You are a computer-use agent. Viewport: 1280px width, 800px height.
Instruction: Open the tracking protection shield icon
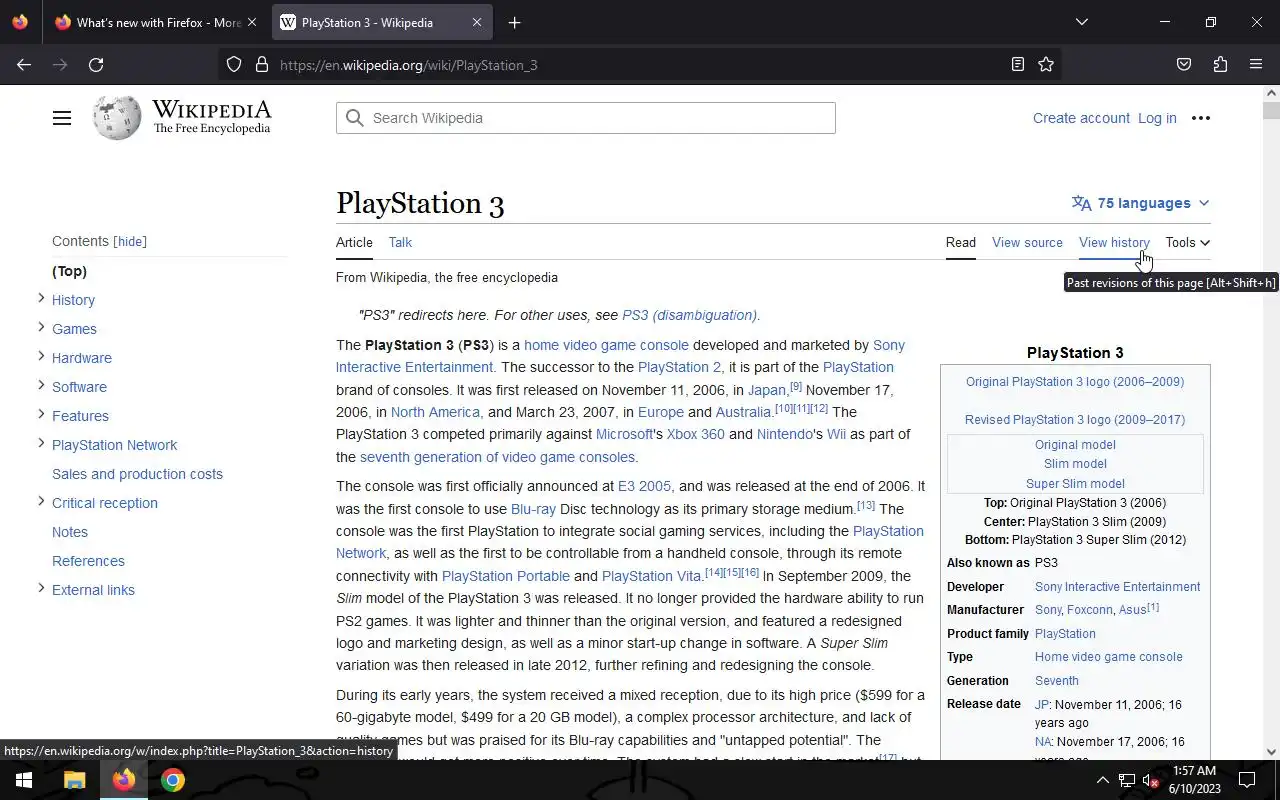234,65
